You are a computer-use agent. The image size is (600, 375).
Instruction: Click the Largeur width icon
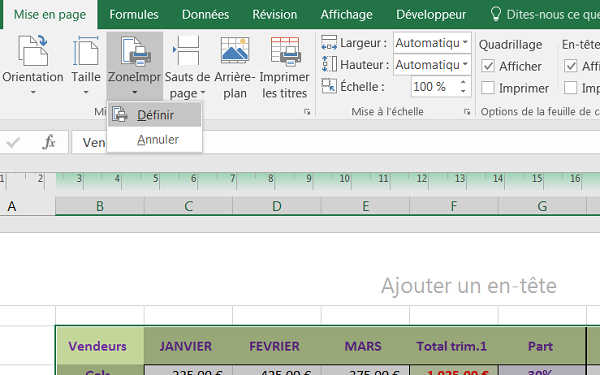click(x=329, y=43)
